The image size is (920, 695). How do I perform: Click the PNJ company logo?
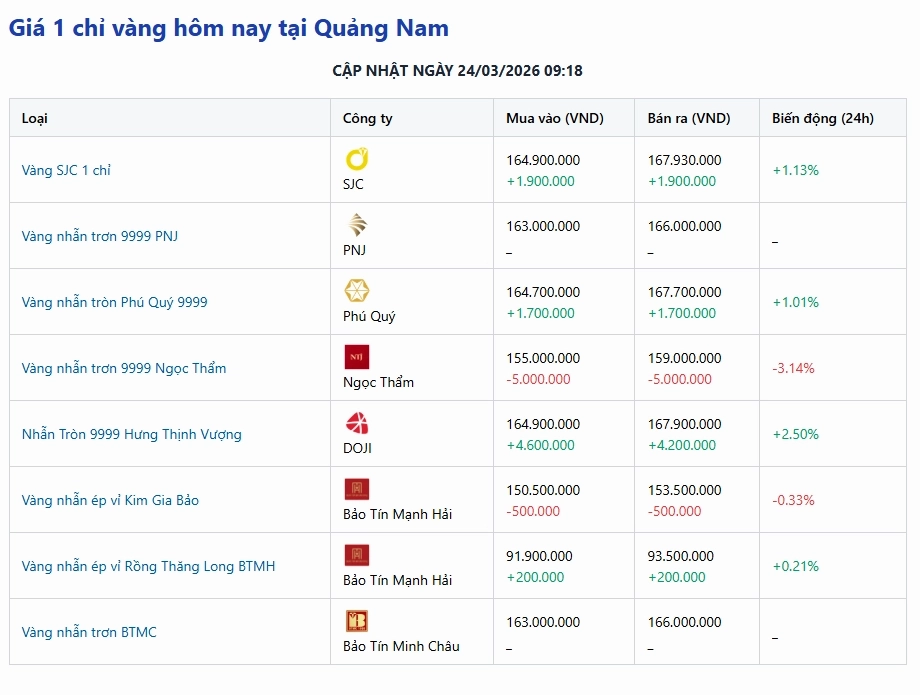click(356, 225)
